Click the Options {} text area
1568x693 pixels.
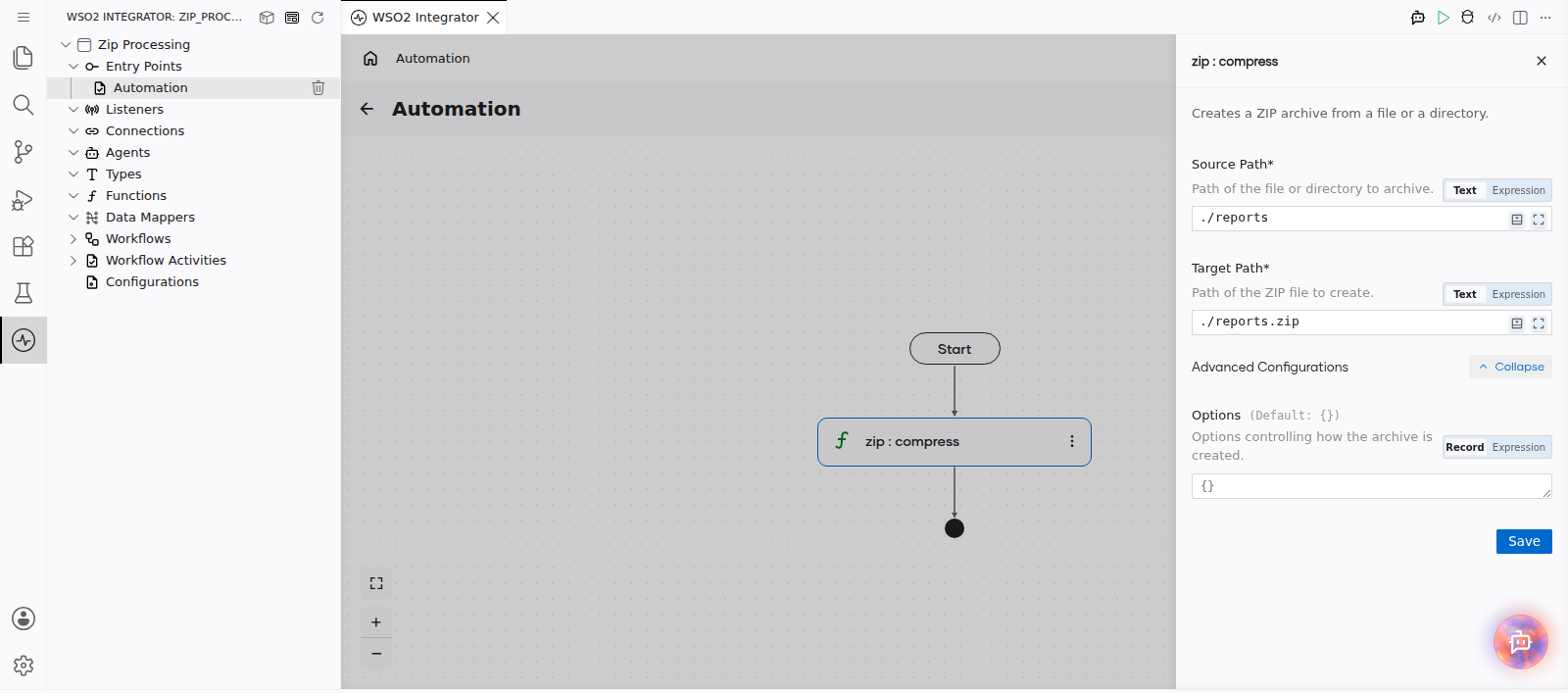[x=1372, y=486]
